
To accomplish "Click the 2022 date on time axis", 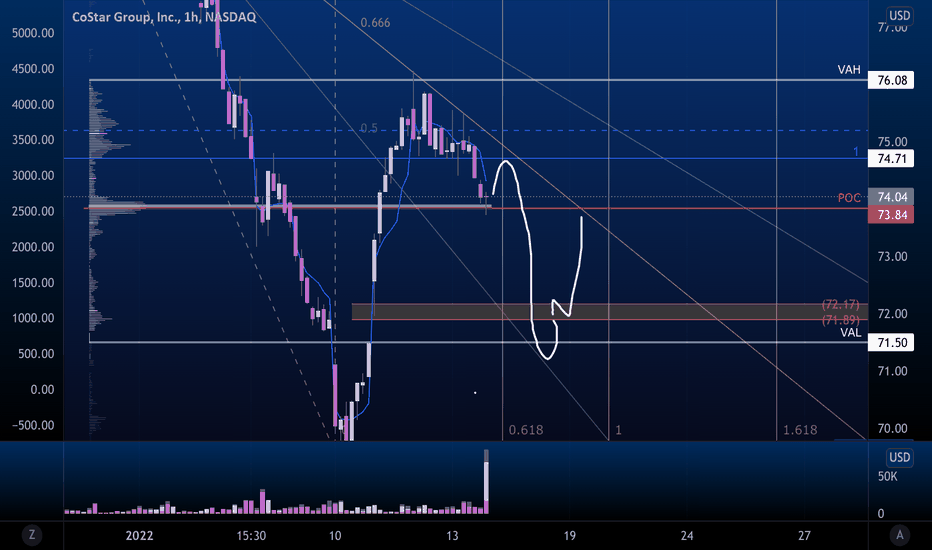I will 139,536.
